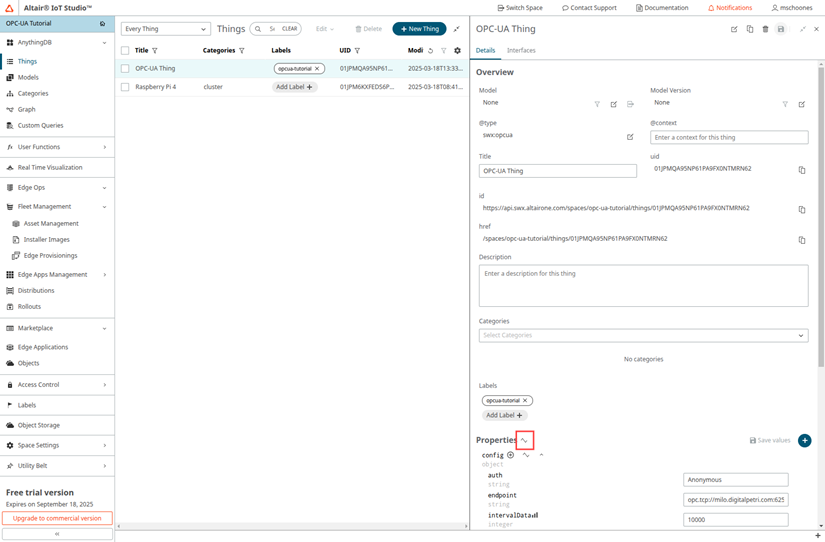Open Notifications in top bar
Image resolution: width=825 pixels, height=542 pixels.
click(730, 8)
